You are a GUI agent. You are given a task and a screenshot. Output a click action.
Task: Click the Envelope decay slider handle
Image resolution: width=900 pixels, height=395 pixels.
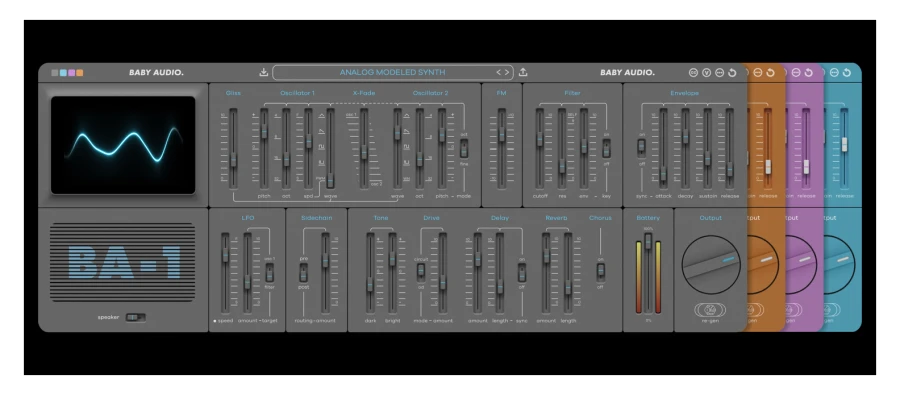pyautogui.click(x=685, y=137)
